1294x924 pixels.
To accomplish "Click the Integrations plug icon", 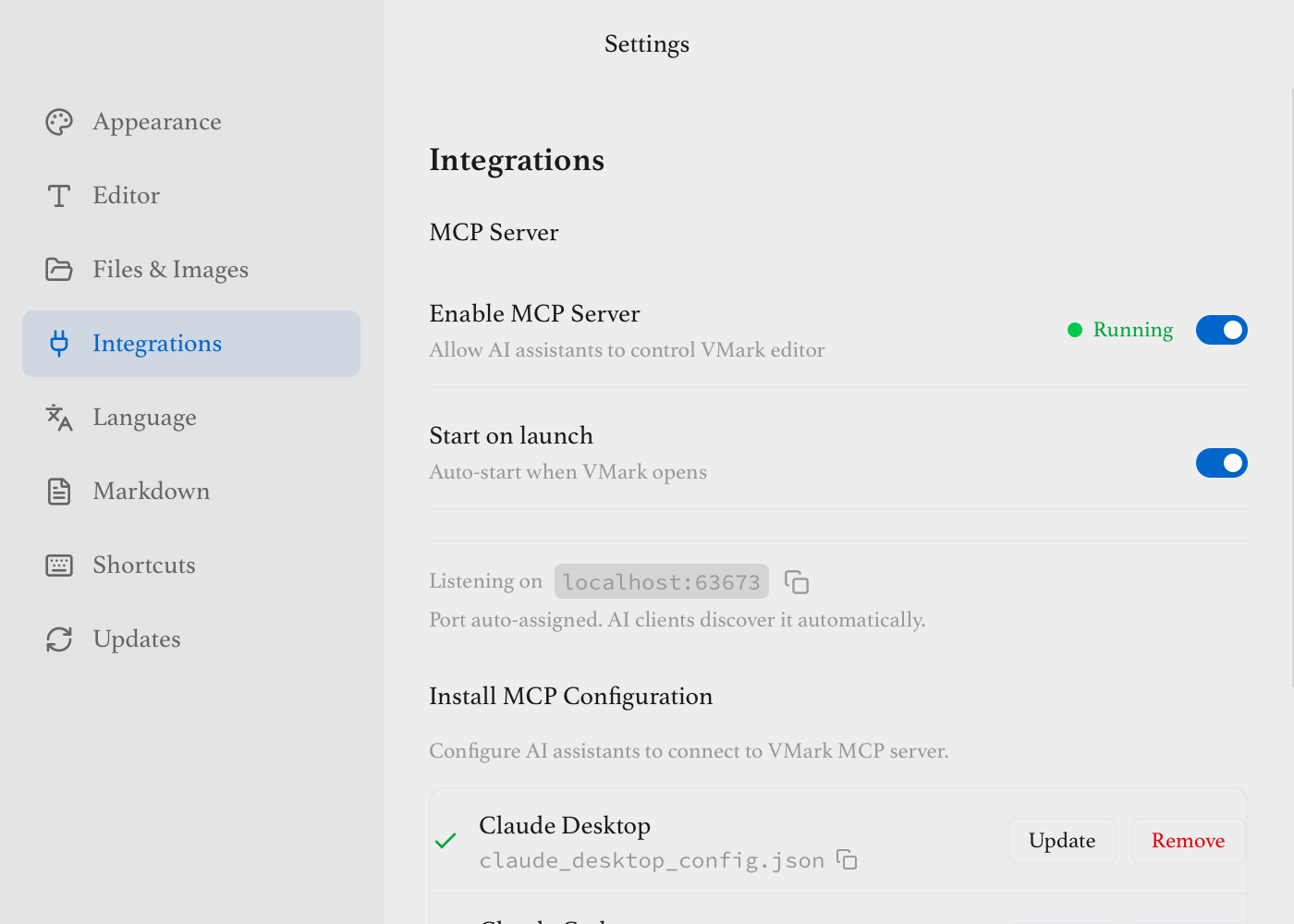I will (58, 343).
